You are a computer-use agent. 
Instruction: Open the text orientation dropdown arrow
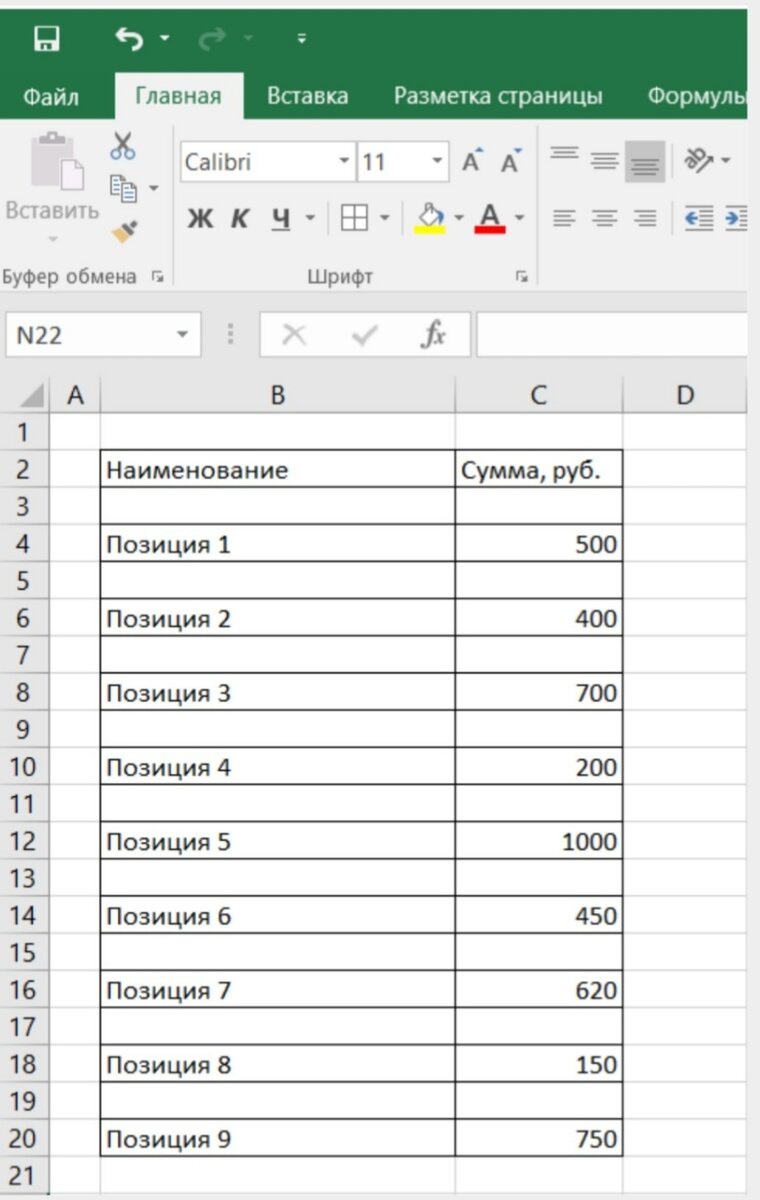(725, 161)
